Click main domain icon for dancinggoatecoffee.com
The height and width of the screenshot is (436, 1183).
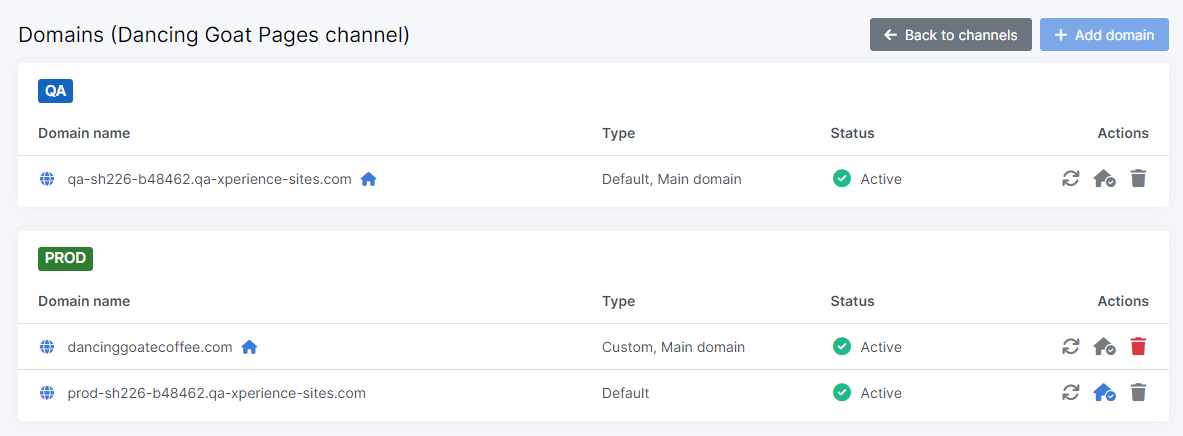pos(1104,347)
